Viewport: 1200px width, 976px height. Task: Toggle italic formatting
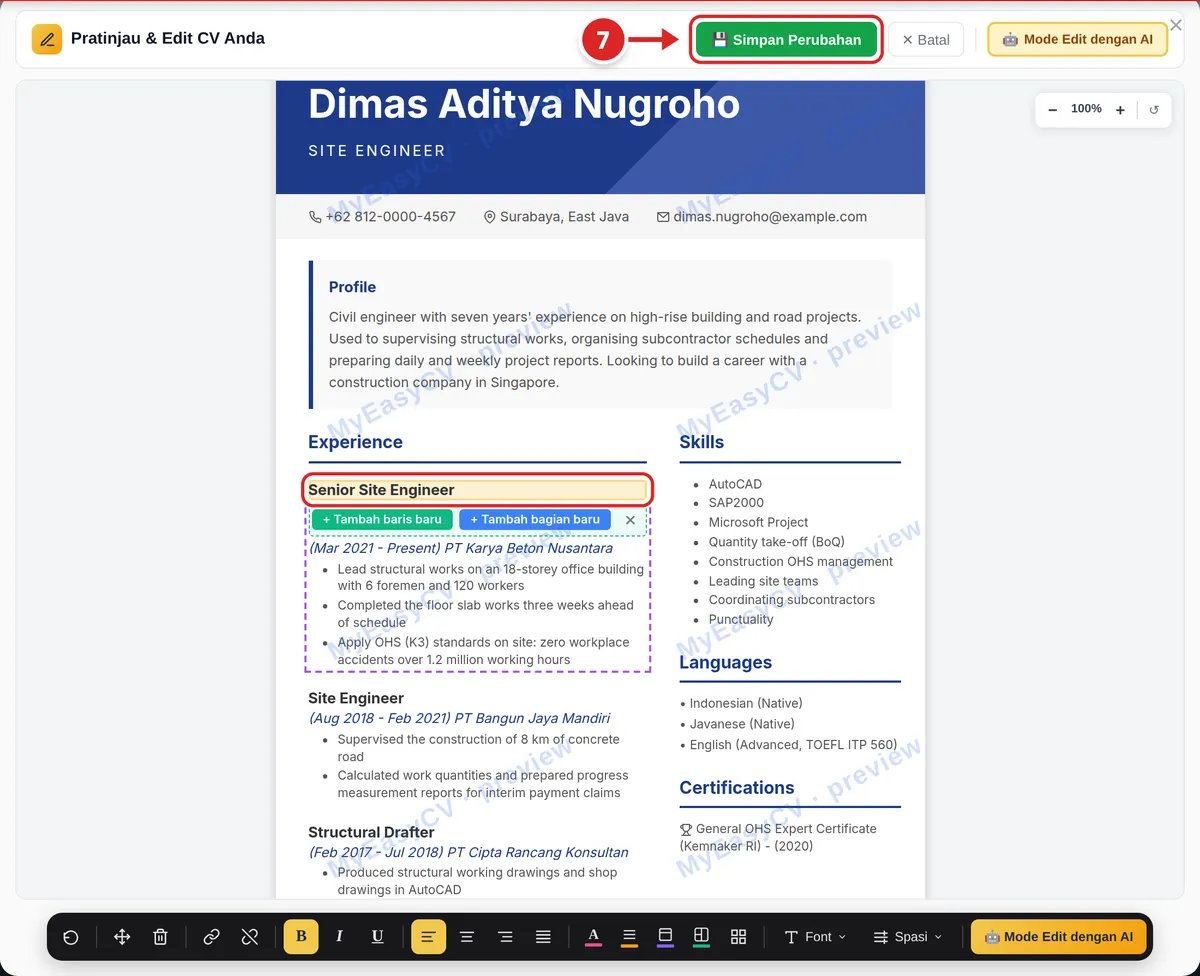click(339, 937)
